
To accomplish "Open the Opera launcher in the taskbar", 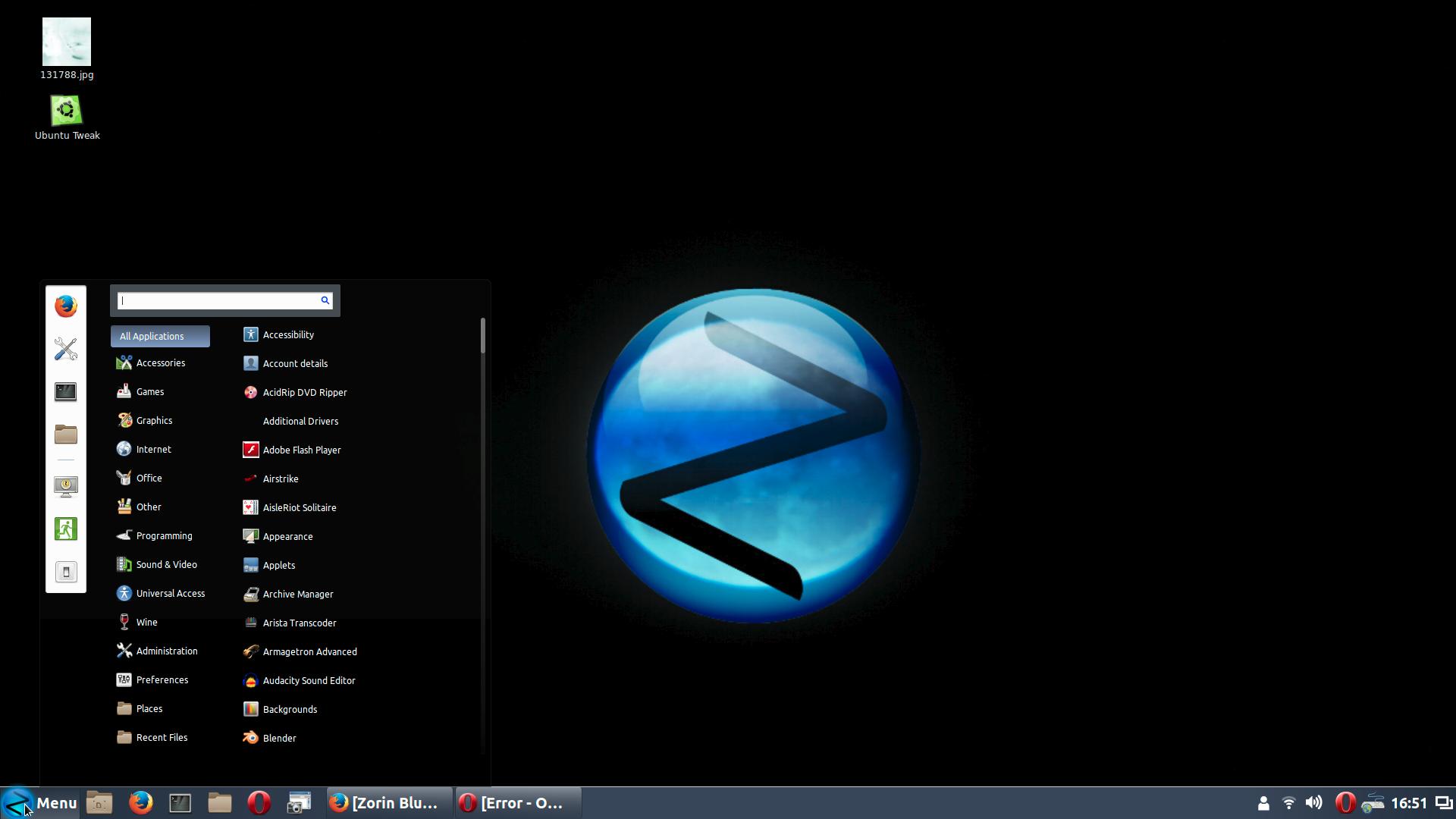I will [x=259, y=802].
